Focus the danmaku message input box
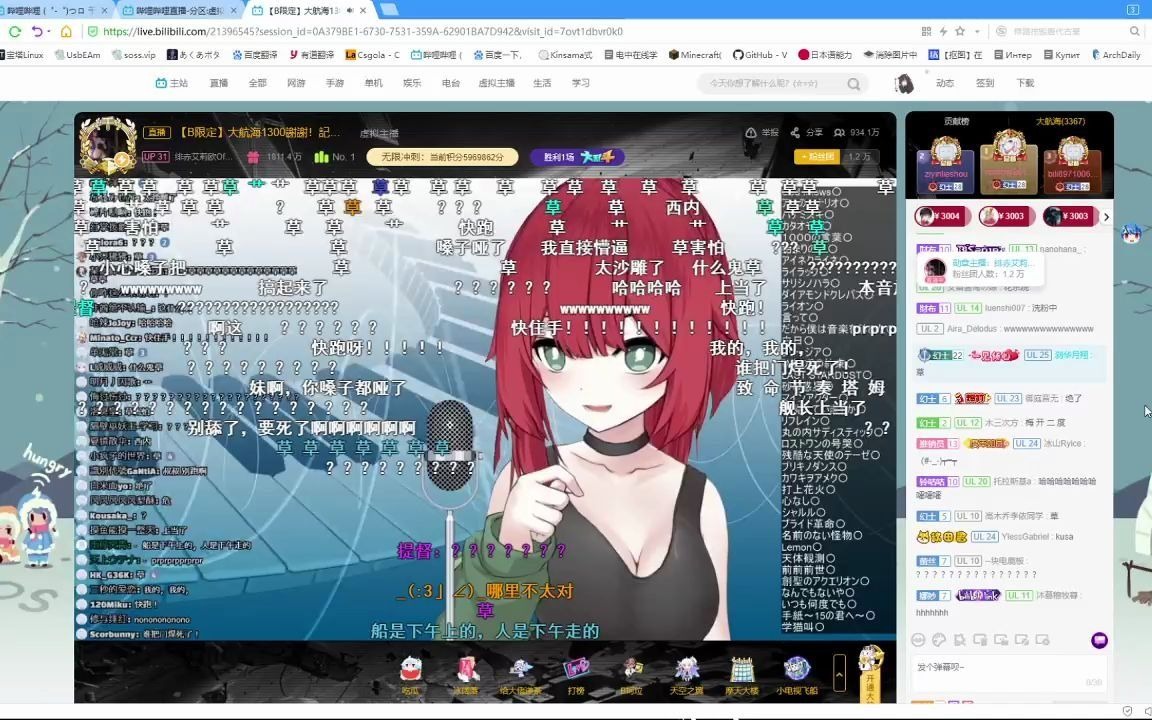The image size is (1152, 720). coord(1009,674)
